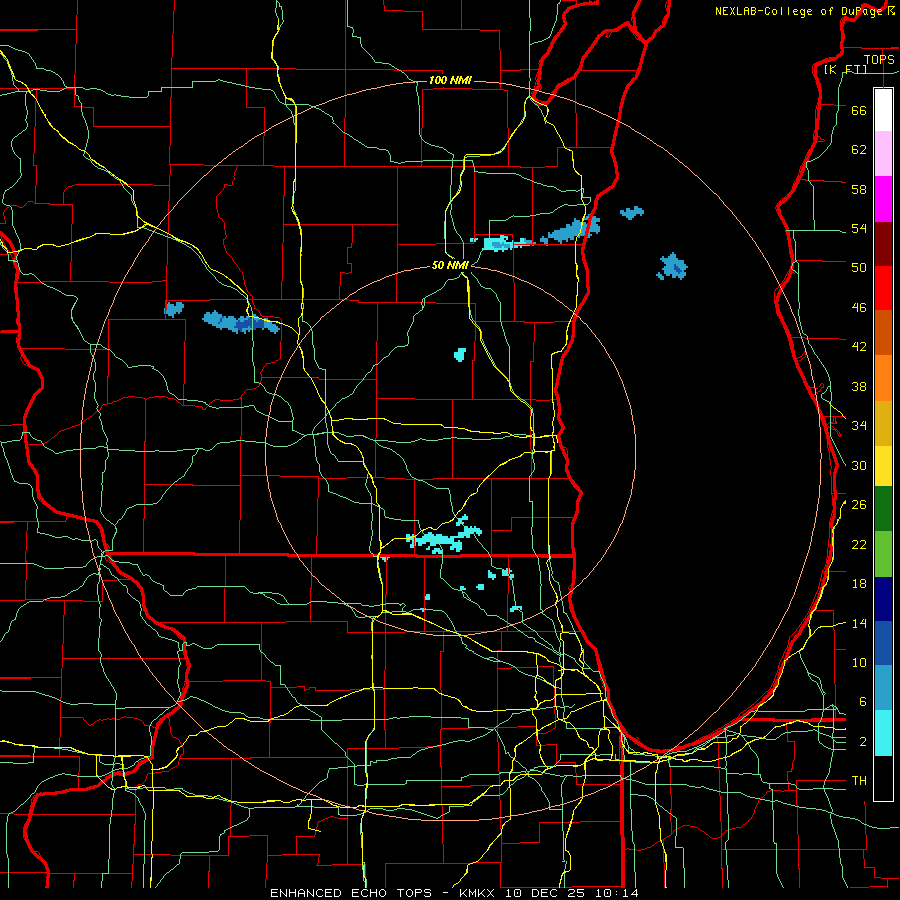900x900 pixels.
Task: Select the white legend color segment
Action: 883,110
